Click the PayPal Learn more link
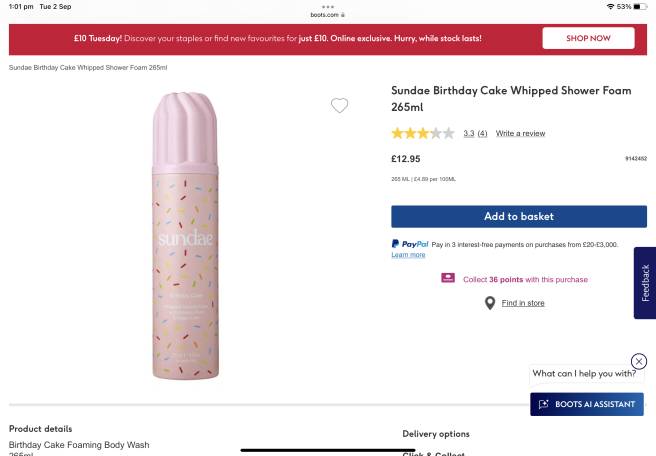656x456 pixels. point(408,255)
